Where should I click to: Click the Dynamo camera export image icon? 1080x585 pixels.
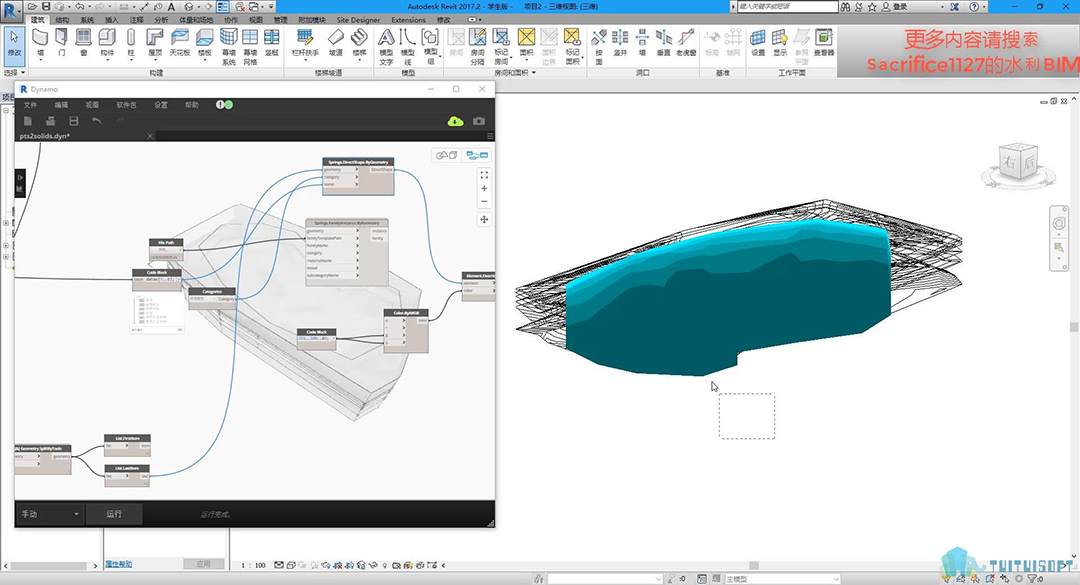click(479, 121)
